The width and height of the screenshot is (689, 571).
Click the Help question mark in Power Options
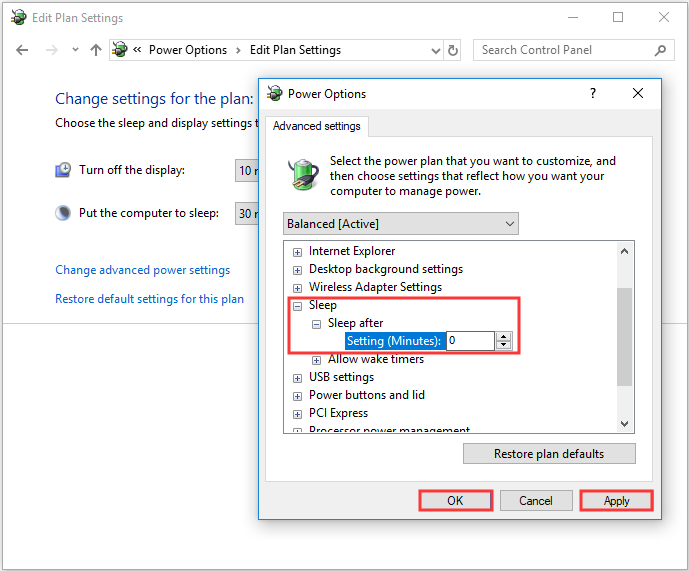(592, 93)
